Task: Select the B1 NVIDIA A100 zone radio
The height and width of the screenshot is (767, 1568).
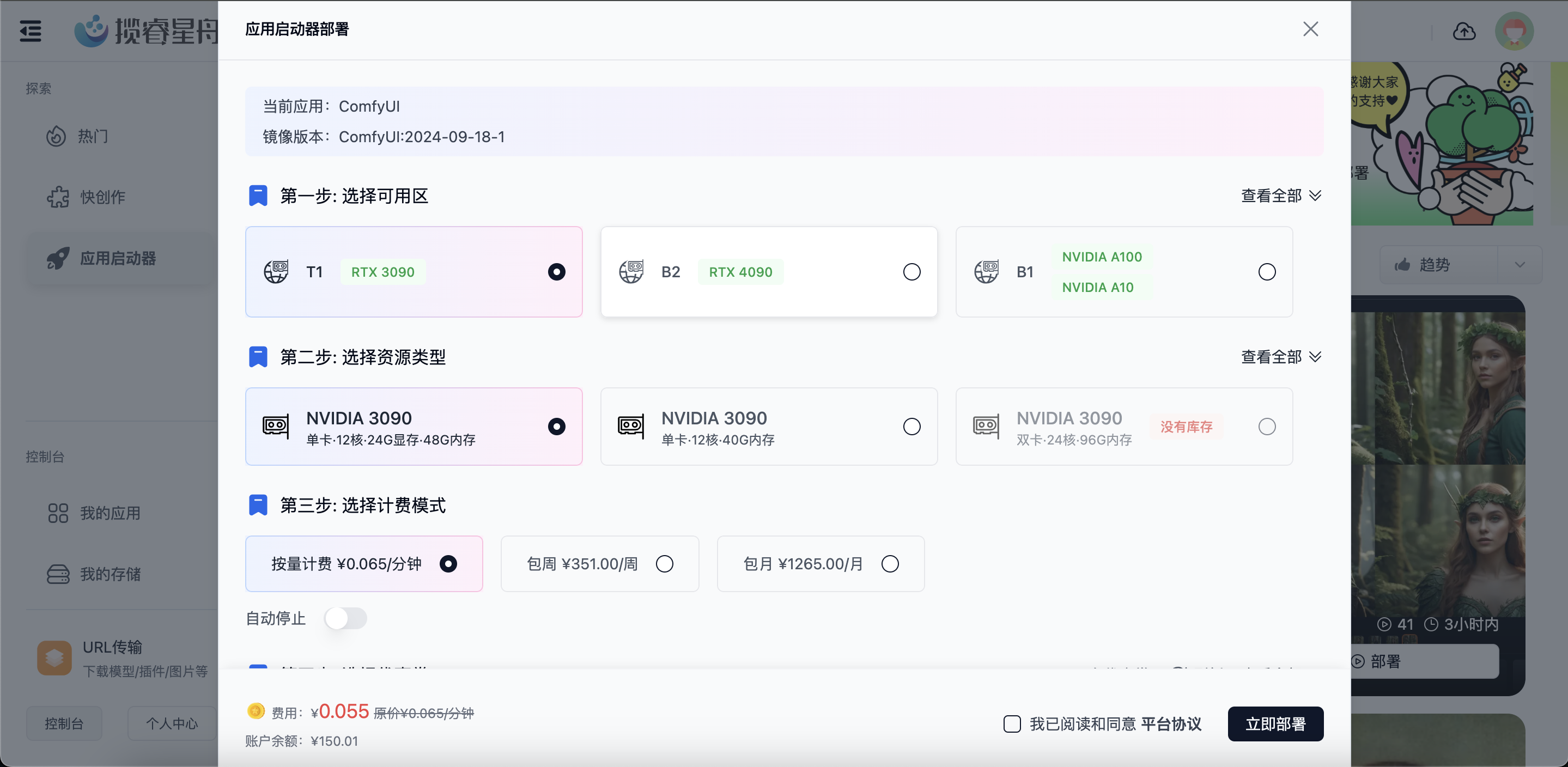Action: pyautogui.click(x=1267, y=271)
